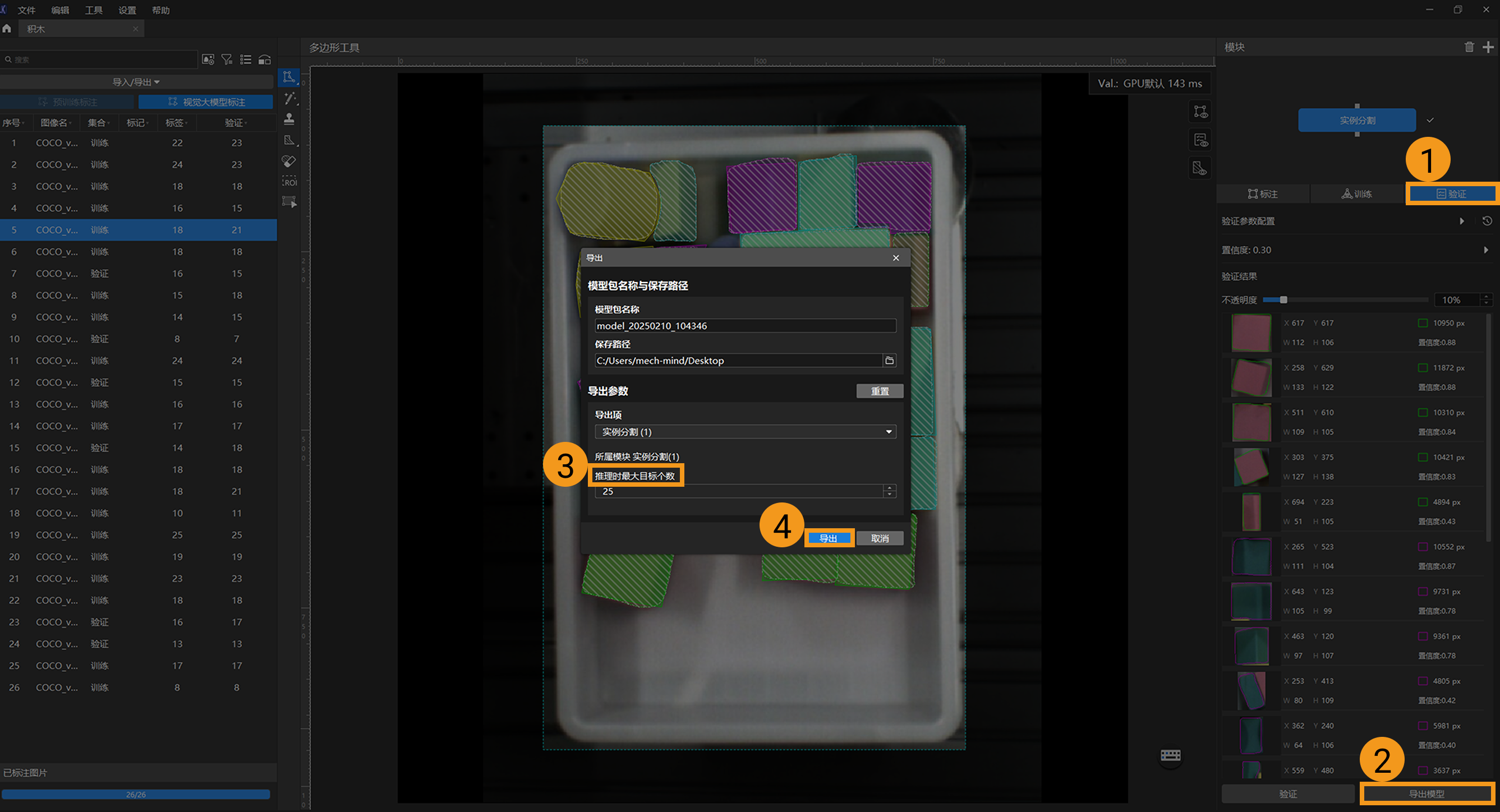The width and height of the screenshot is (1500, 812).
Task: Switch to the 训练 tab
Action: (x=1357, y=194)
